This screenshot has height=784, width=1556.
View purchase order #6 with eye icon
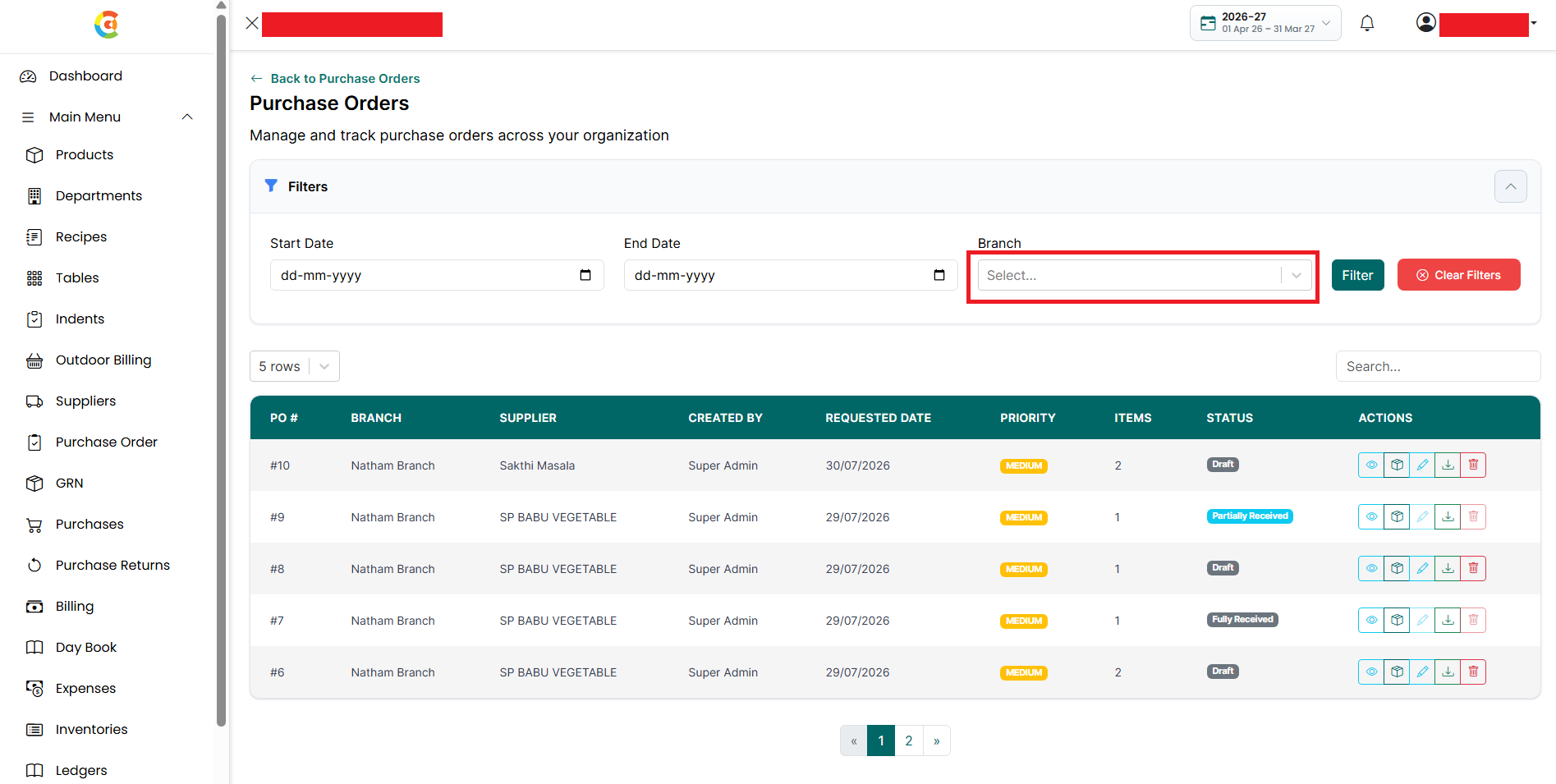point(1371,672)
